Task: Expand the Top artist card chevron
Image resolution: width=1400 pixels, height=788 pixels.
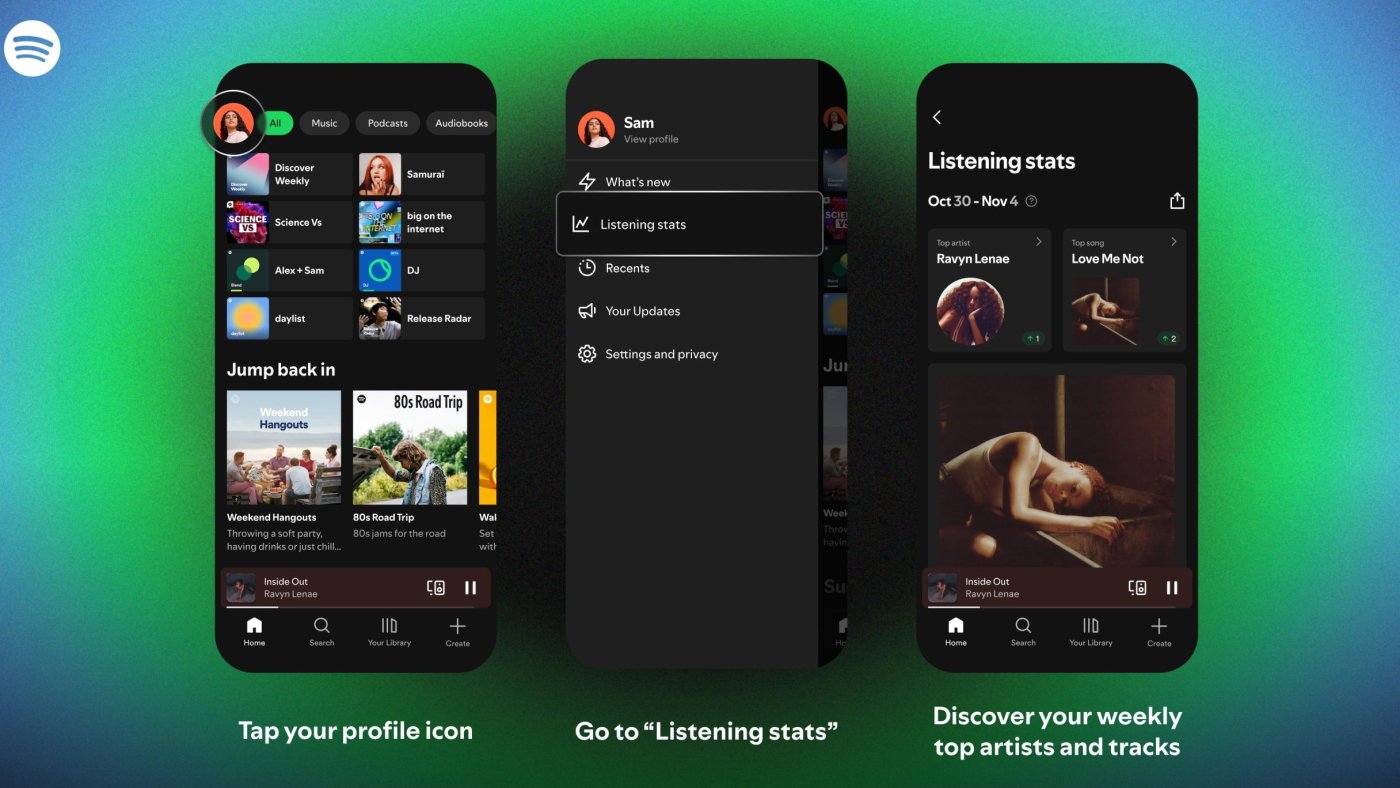Action: point(1038,242)
